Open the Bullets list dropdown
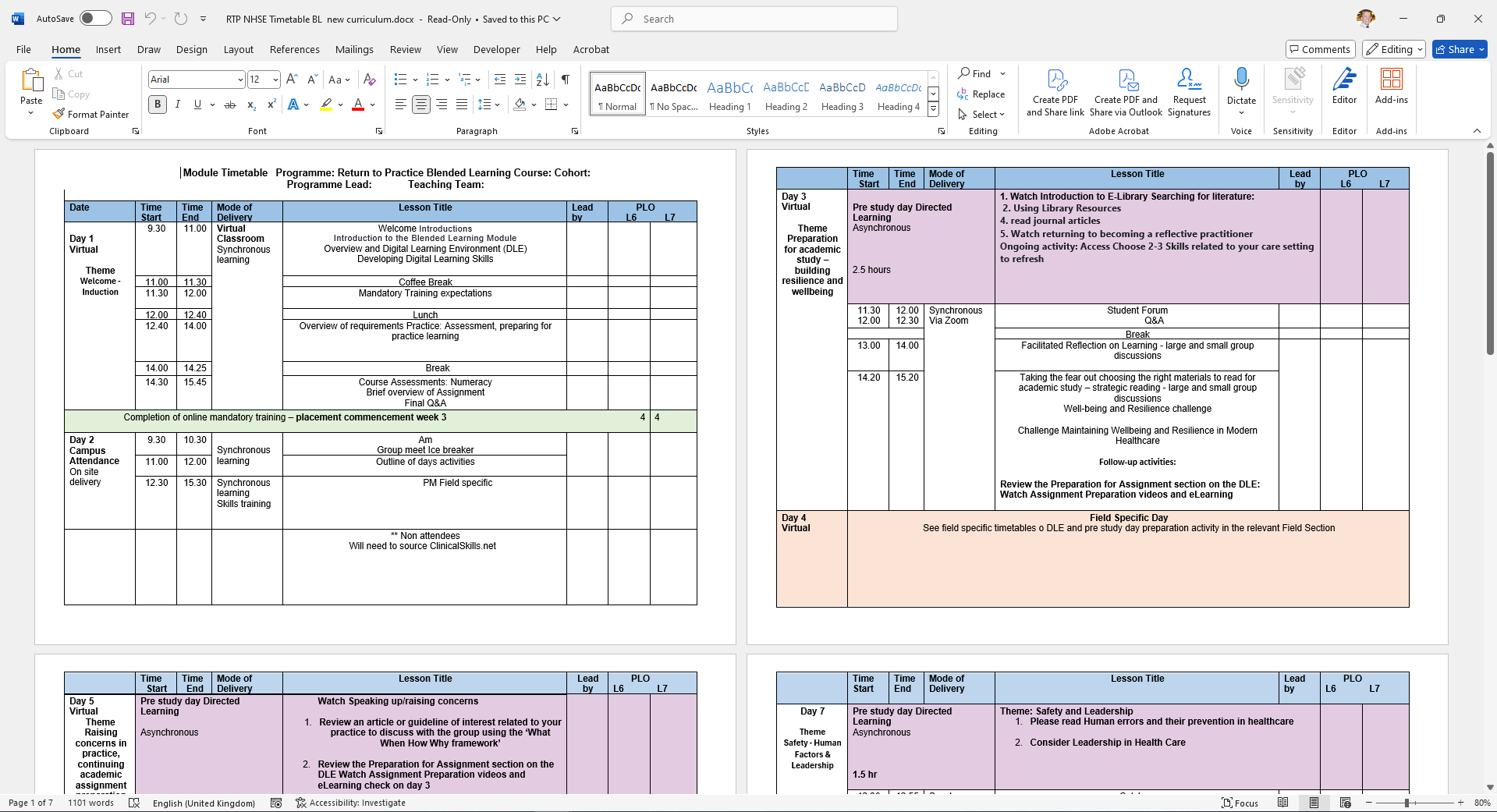This screenshot has width=1497, height=812. 415,80
